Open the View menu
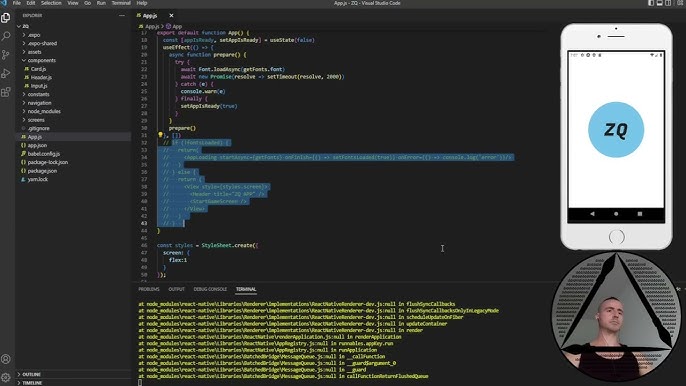 click(73, 3)
